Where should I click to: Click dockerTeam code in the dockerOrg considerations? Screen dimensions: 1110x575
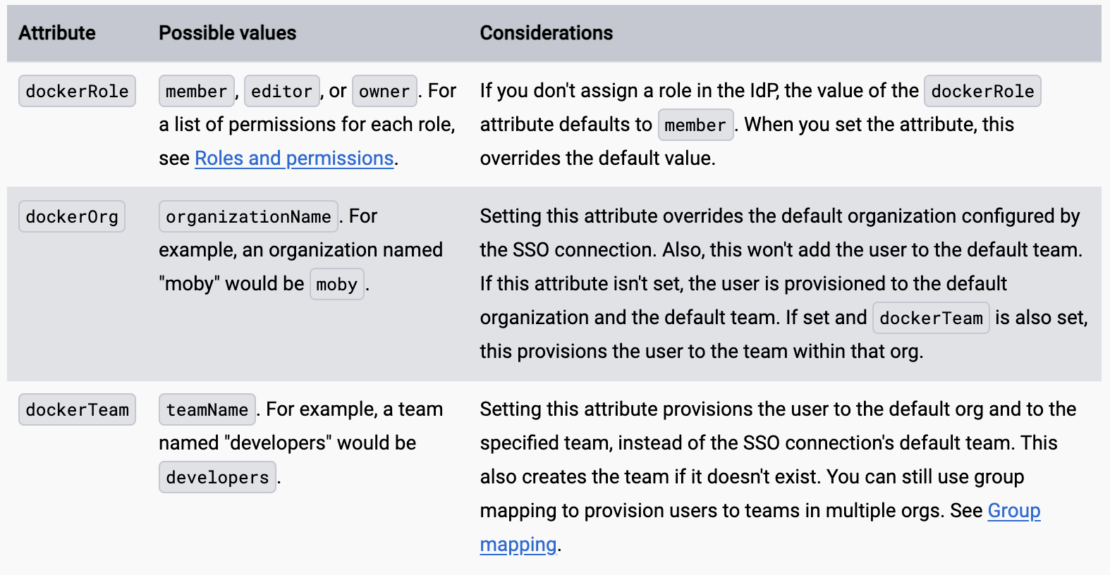[931, 318]
